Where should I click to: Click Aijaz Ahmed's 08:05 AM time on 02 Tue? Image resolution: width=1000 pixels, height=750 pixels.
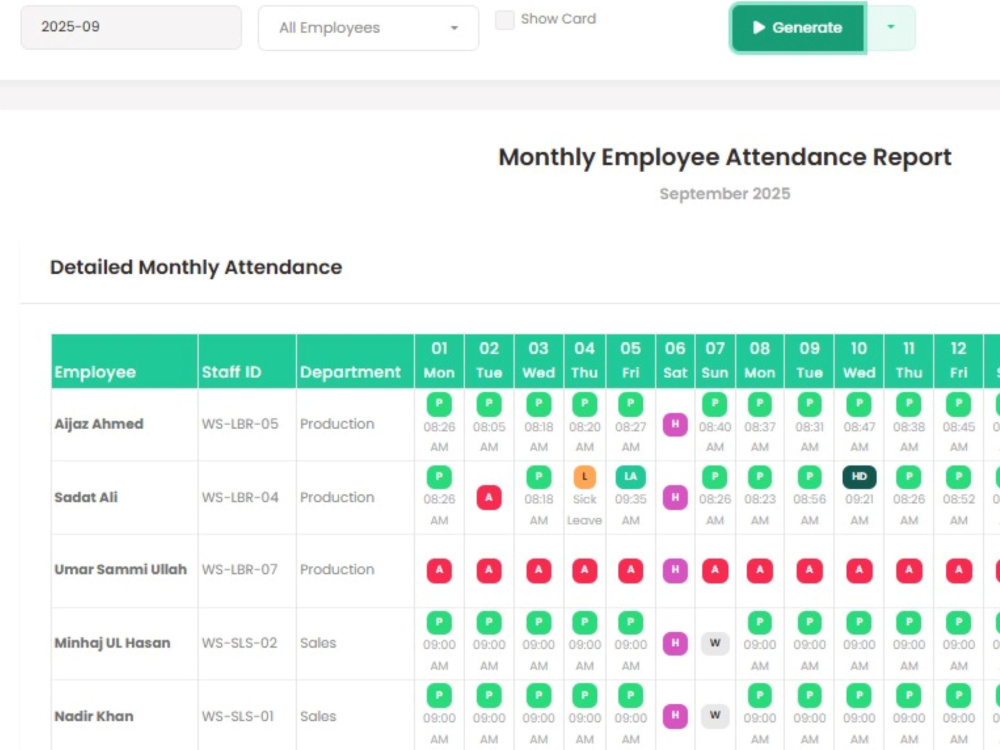coord(489,437)
